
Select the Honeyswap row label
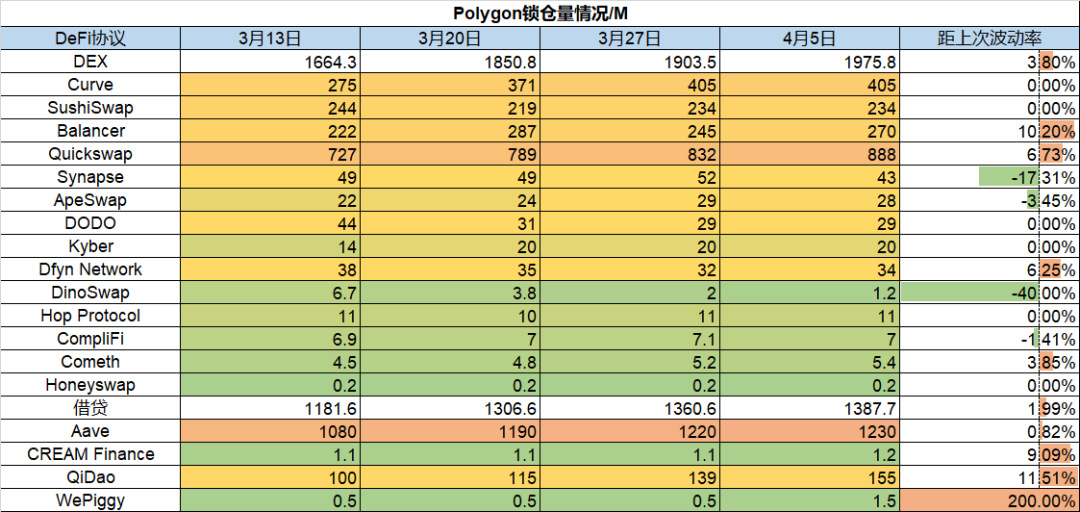(90, 385)
